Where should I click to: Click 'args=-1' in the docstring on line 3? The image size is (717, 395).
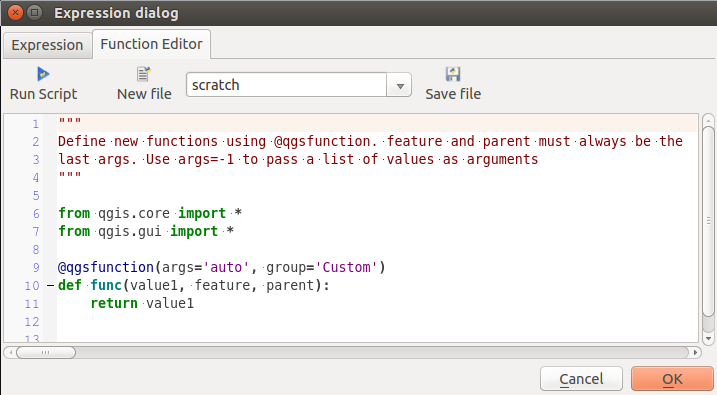pyautogui.click(x=206, y=160)
